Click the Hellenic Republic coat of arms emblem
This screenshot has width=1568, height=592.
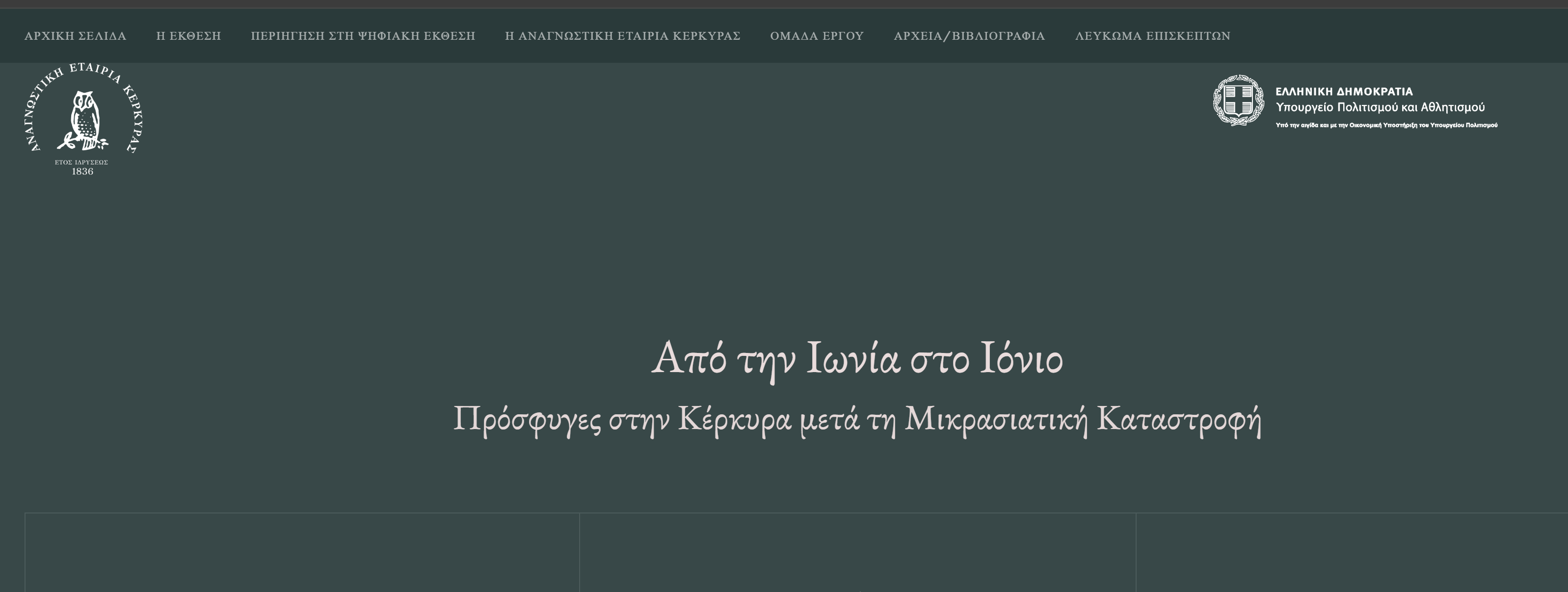[1238, 101]
